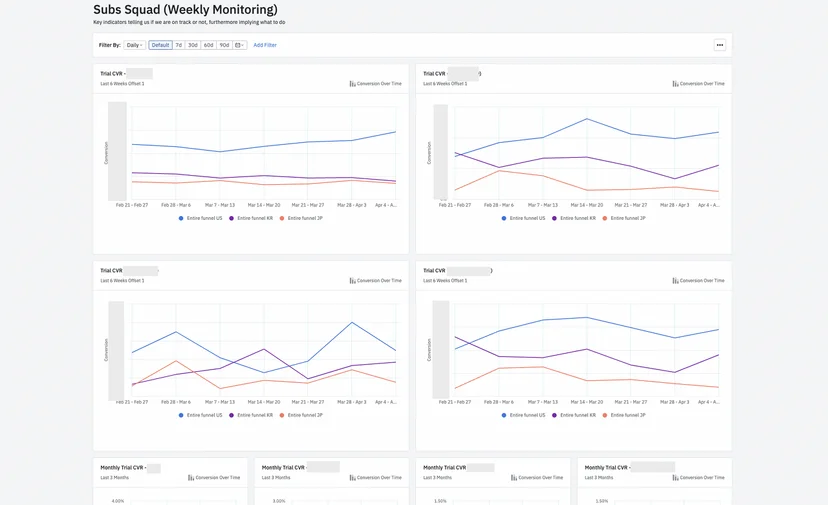Click the Add Filter link
The width and height of the screenshot is (828, 505).
coord(265,45)
